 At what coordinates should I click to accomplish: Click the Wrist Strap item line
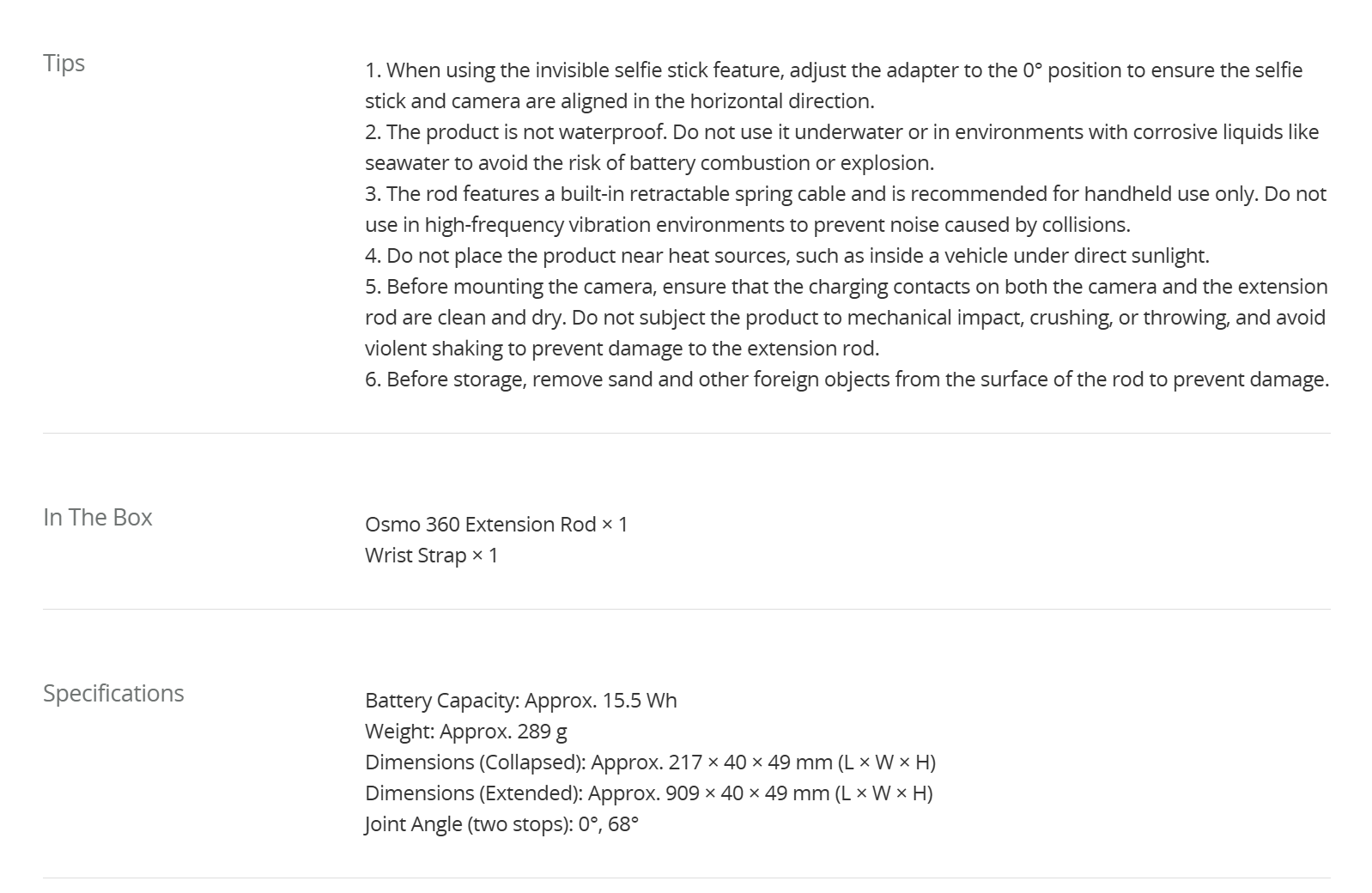tap(431, 555)
